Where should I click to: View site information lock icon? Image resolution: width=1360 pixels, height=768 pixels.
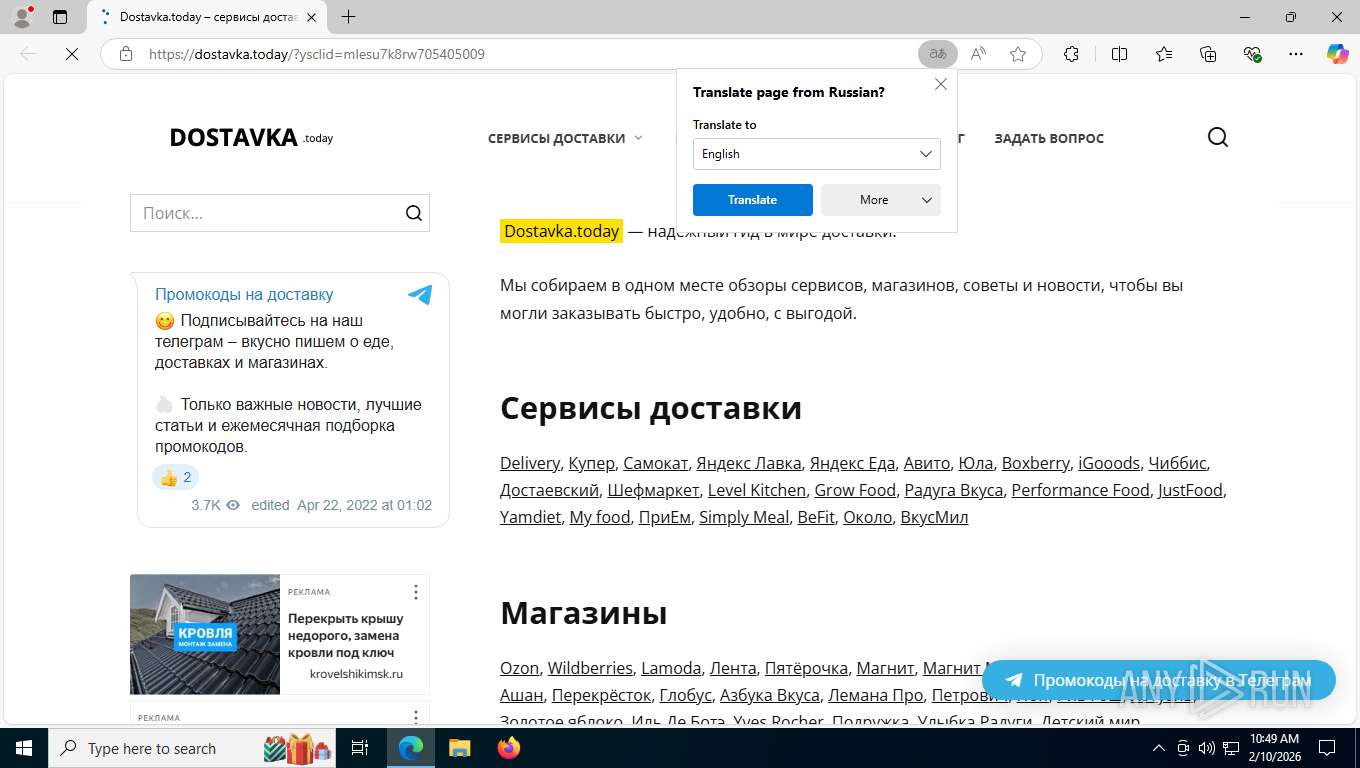(126, 54)
